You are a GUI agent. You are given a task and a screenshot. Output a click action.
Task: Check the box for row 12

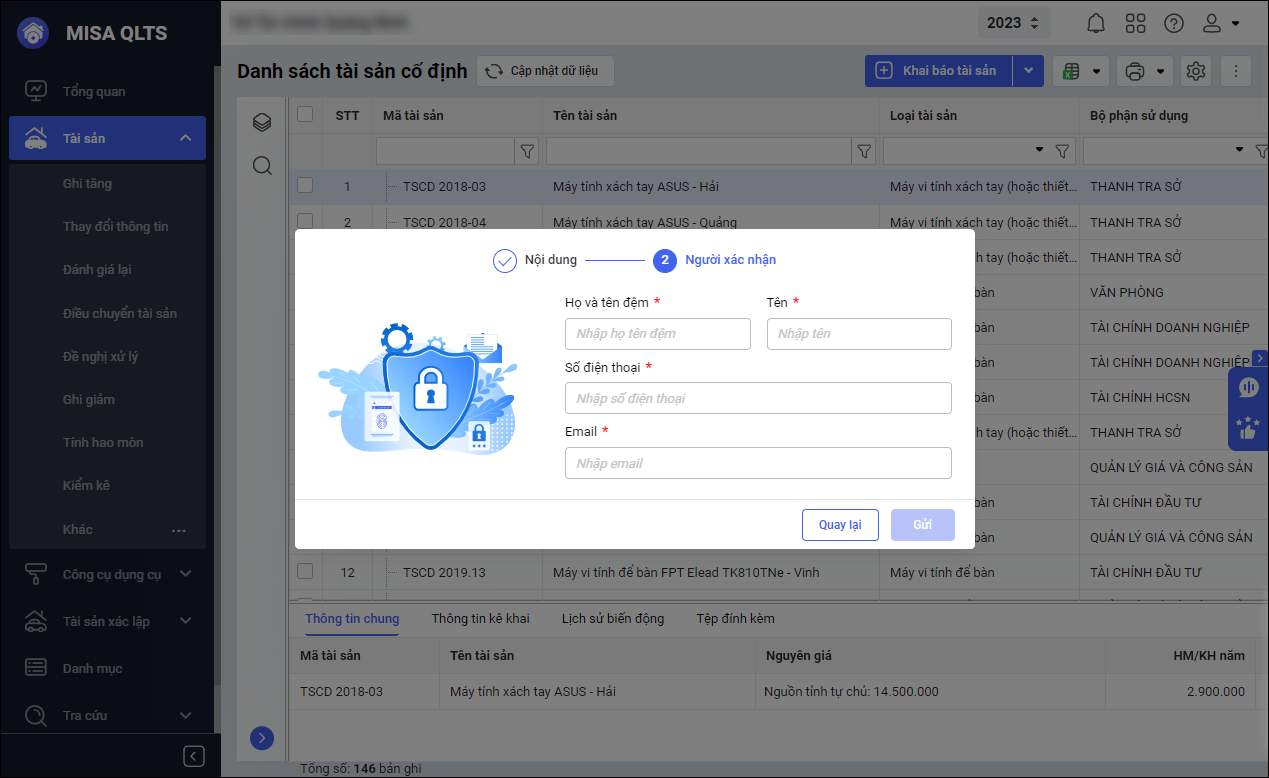click(x=306, y=572)
